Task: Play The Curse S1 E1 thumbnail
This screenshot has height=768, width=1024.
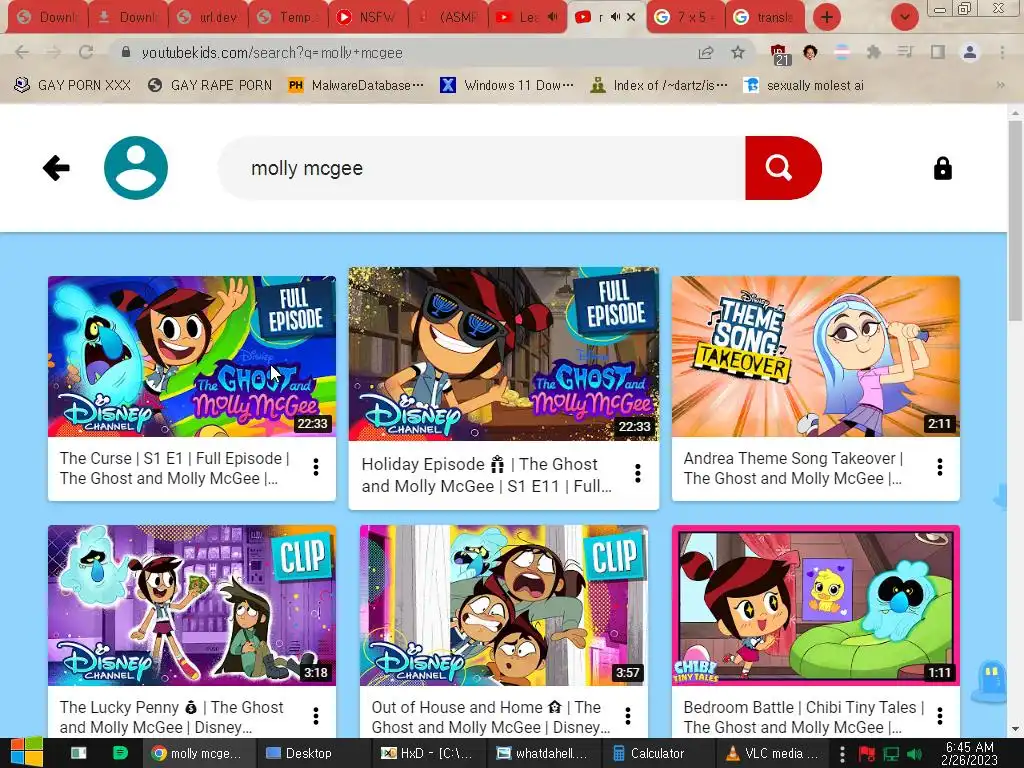Action: [x=191, y=357]
